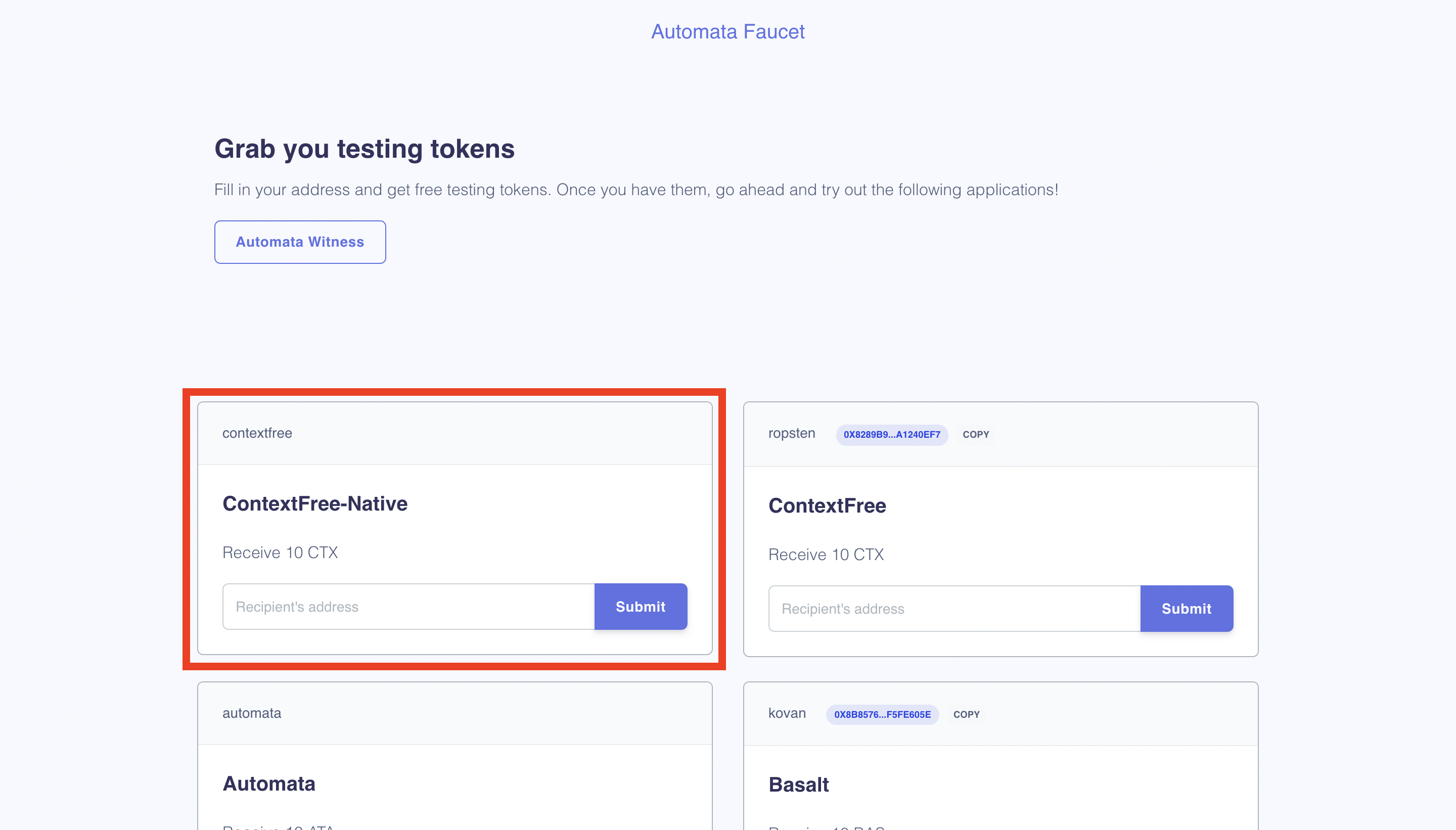This screenshot has width=1456, height=830.
Task: Click the Automata card heading
Action: point(268,783)
